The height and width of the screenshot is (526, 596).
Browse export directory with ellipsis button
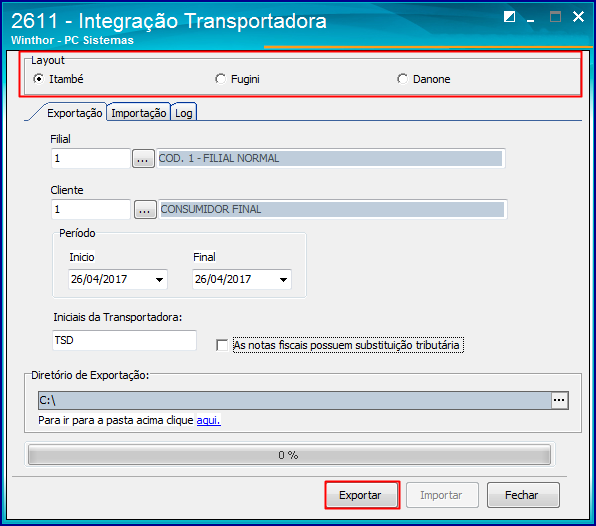(560, 400)
